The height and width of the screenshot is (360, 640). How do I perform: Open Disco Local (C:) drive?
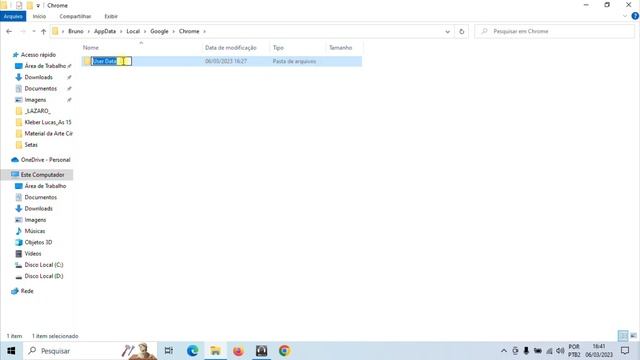click(x=44, y=265)
